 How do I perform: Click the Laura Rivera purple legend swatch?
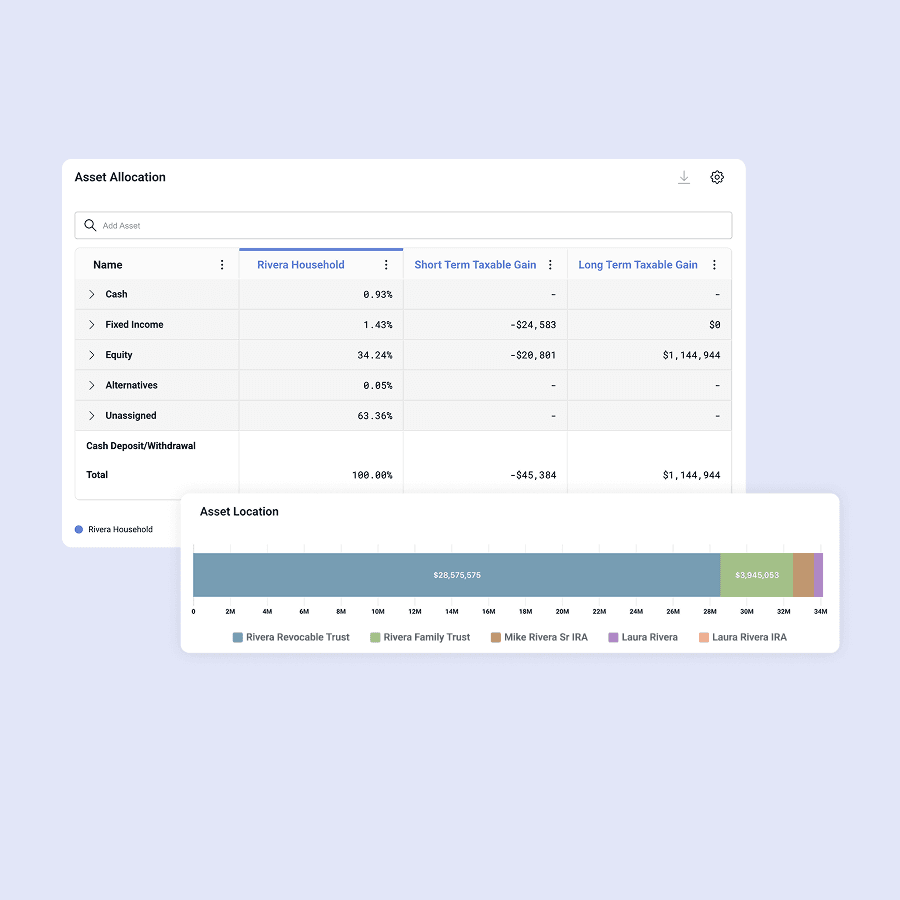(x=613, y=637)
